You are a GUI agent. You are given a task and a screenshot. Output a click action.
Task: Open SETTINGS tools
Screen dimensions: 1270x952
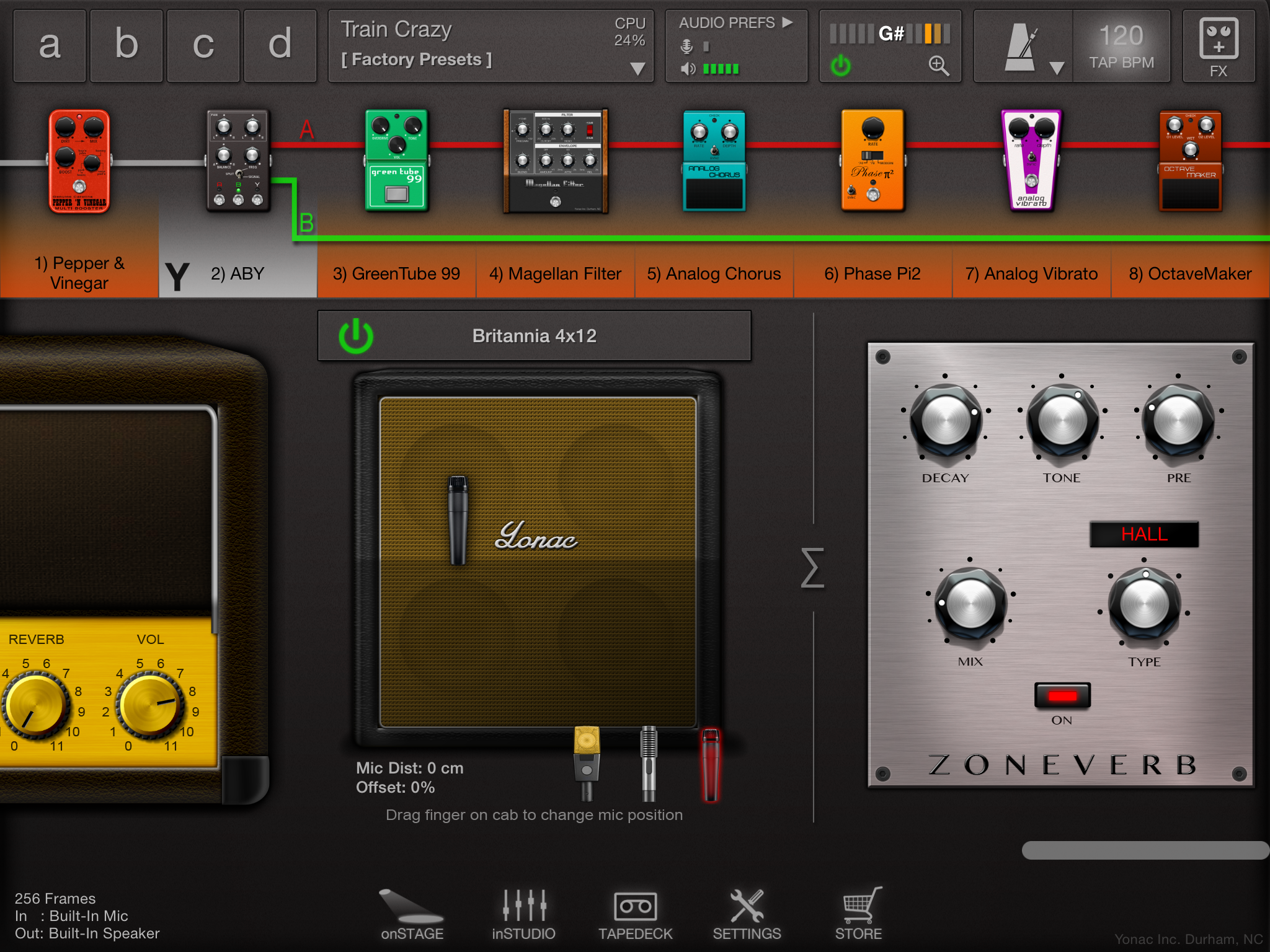click(x=747, y=915)
